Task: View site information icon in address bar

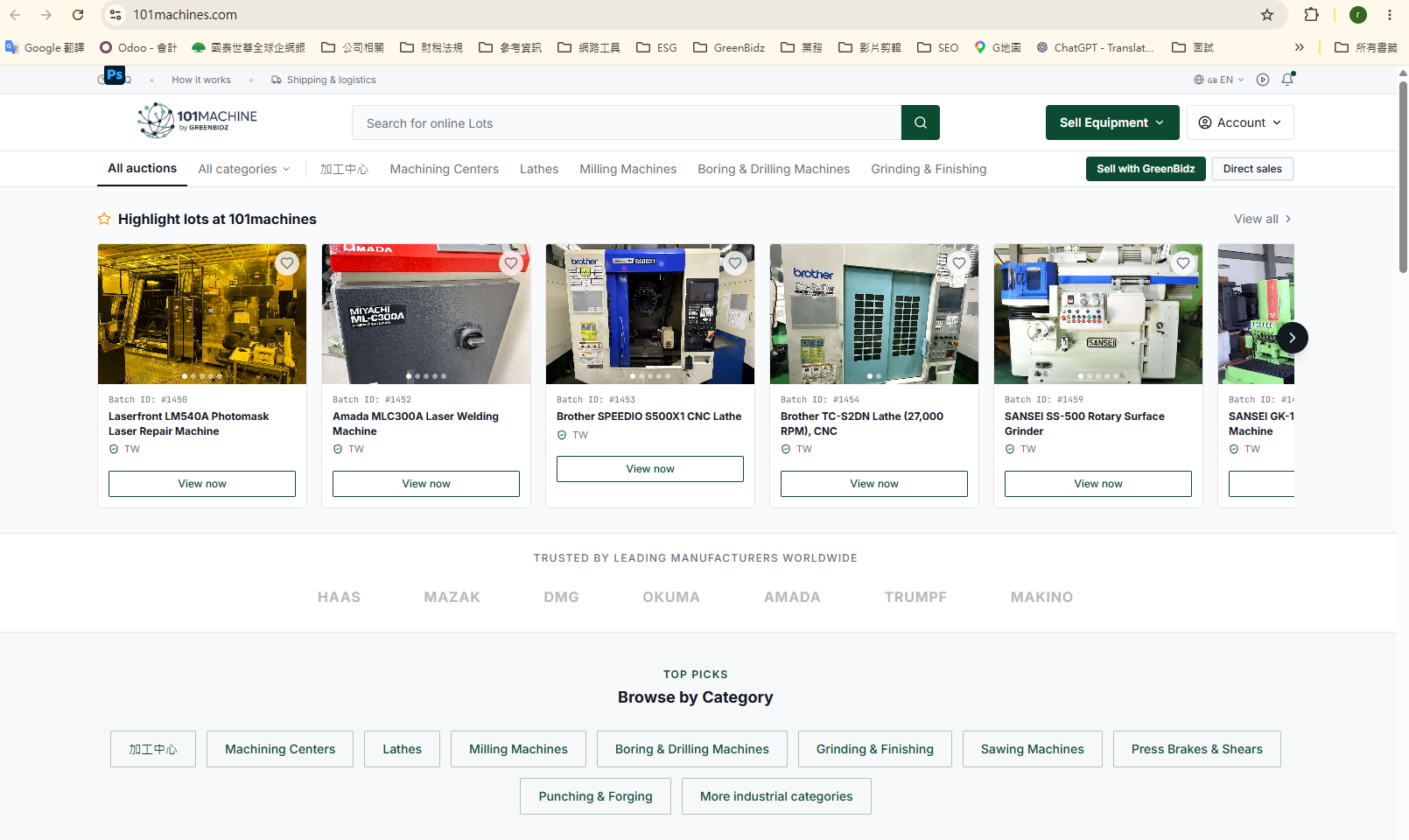Action: pos(116,15)
